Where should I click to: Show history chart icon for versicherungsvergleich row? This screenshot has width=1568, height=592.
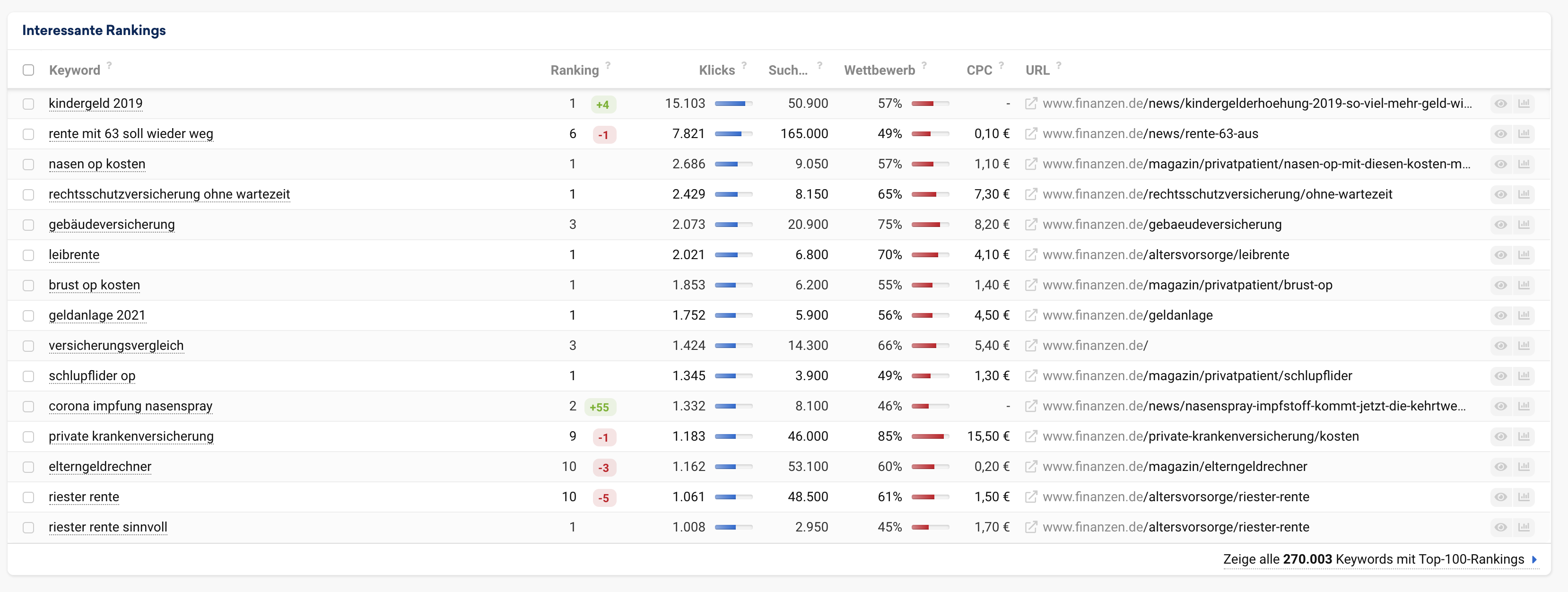(1524, 346)
